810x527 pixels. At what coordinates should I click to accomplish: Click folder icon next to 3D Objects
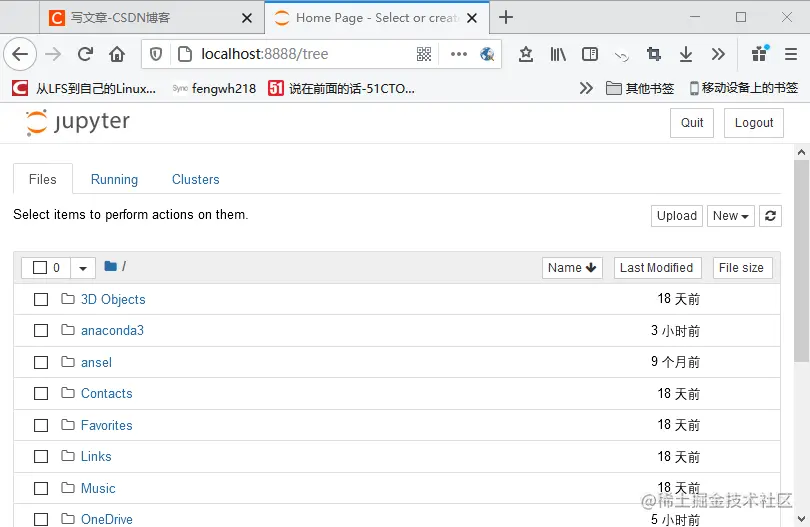(68, 299)
